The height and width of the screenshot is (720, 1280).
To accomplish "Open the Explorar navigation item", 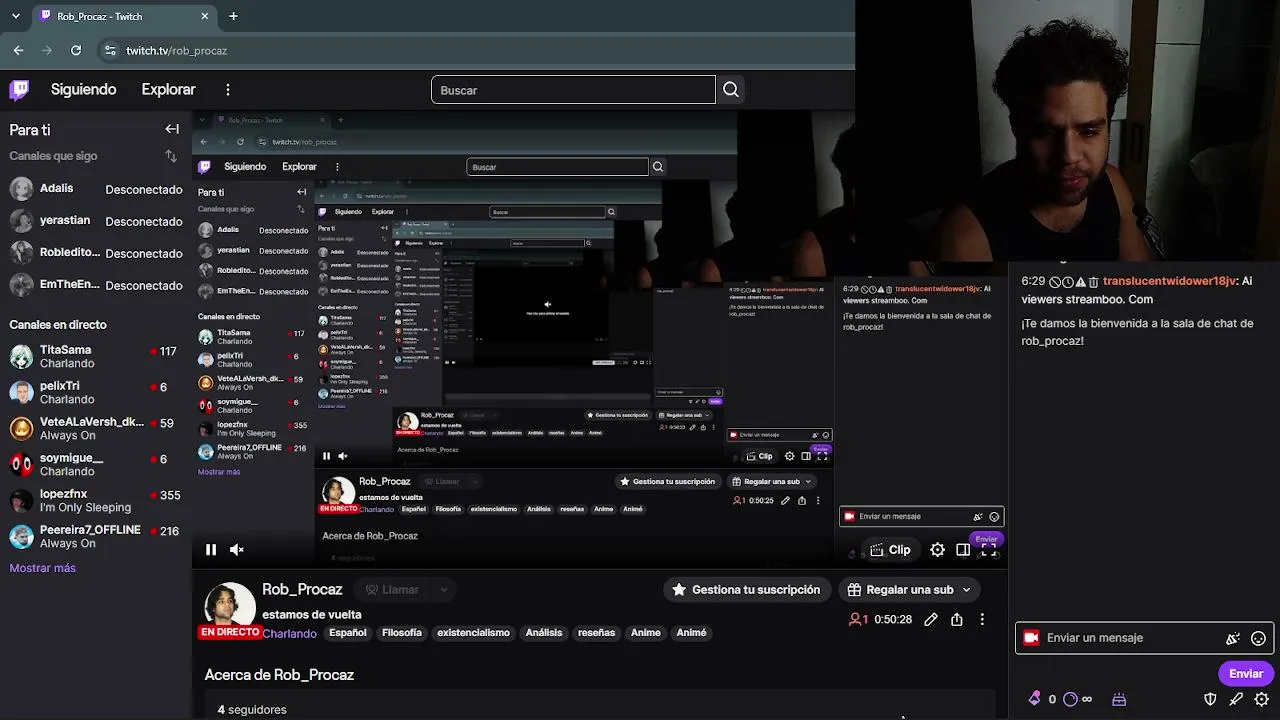I will 168,90.
